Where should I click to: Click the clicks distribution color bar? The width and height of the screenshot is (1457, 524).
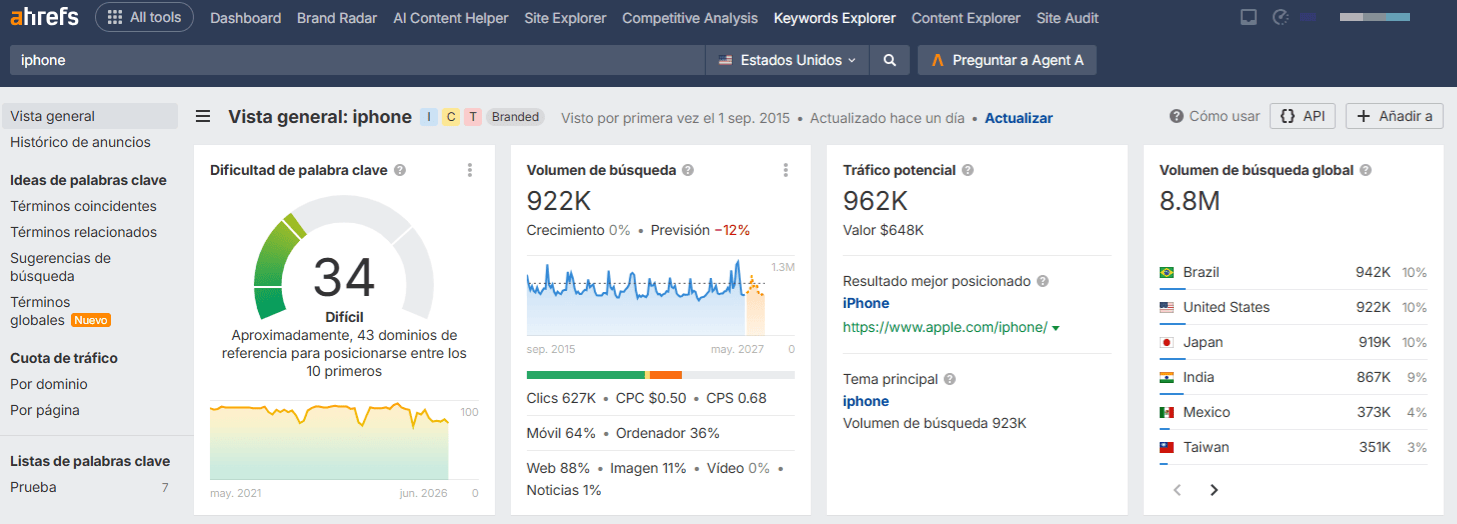pyautogui.click(x=660, y=375)
